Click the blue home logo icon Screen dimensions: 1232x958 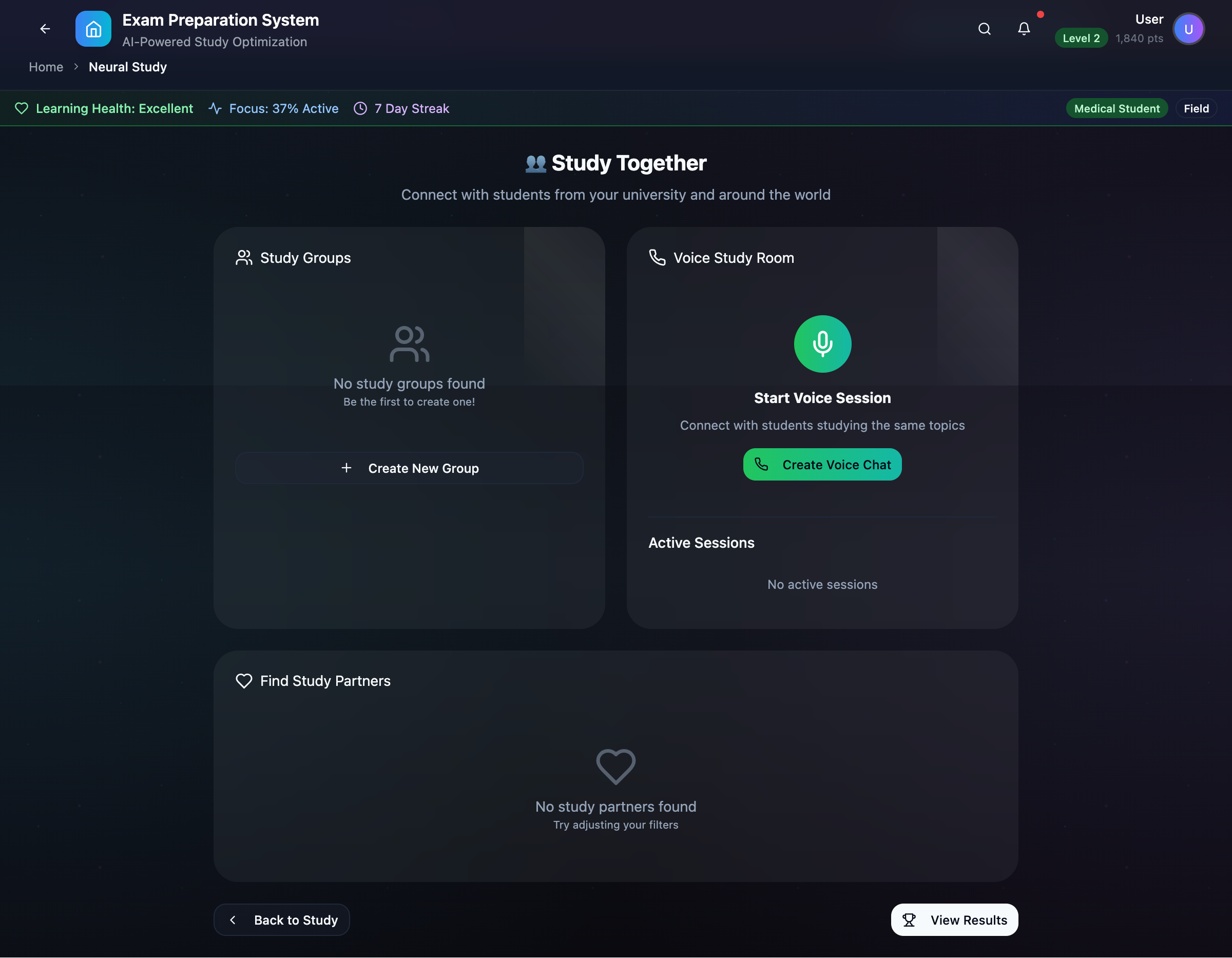[x=93, y=29]
